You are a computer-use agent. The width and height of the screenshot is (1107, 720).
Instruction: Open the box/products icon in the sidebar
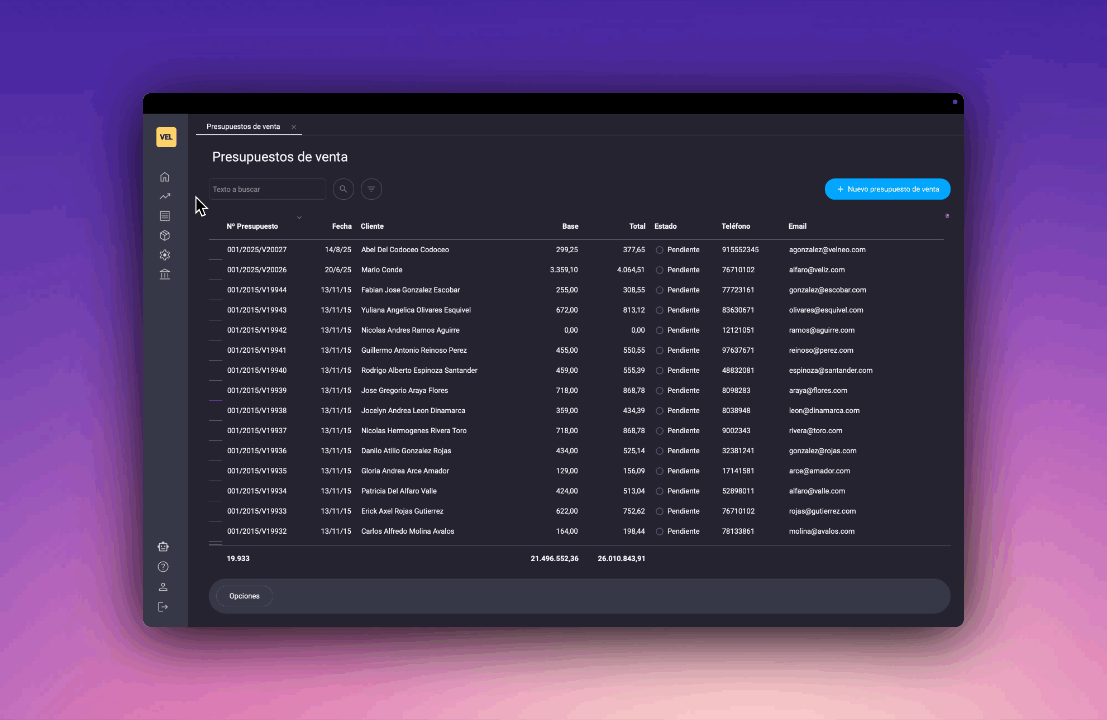(164, 236)
